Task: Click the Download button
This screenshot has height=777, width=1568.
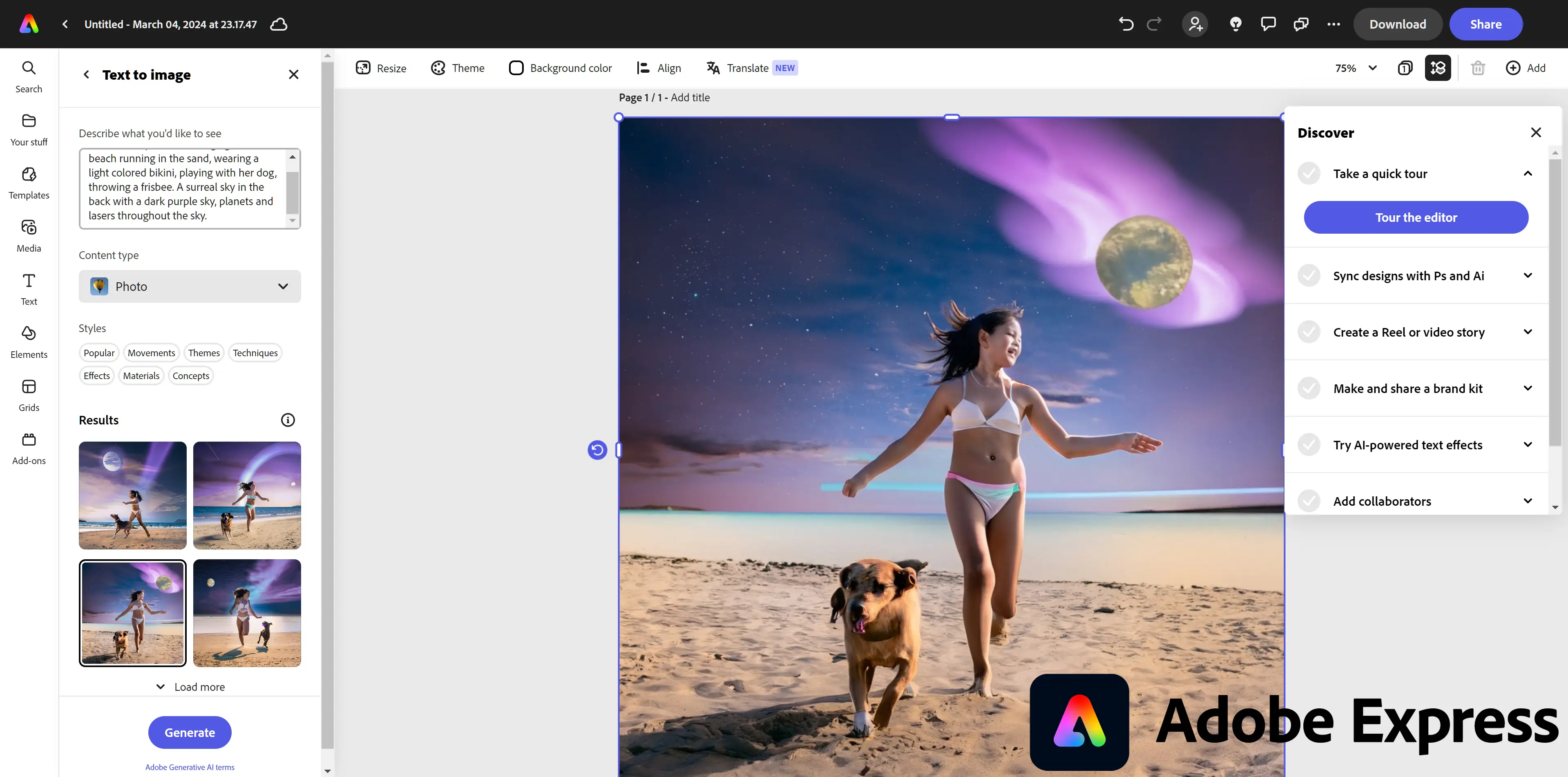Action: pos(1398,24)
